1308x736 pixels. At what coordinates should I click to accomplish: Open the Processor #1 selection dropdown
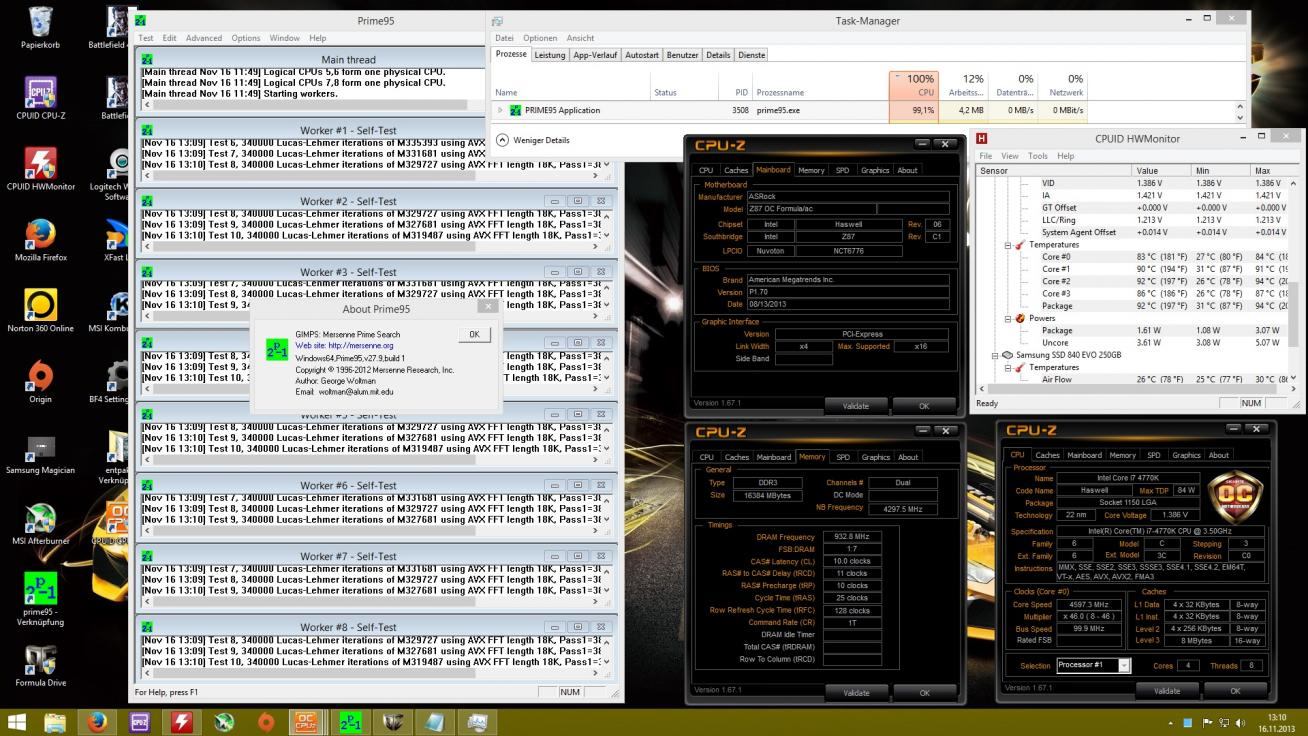1123,666
